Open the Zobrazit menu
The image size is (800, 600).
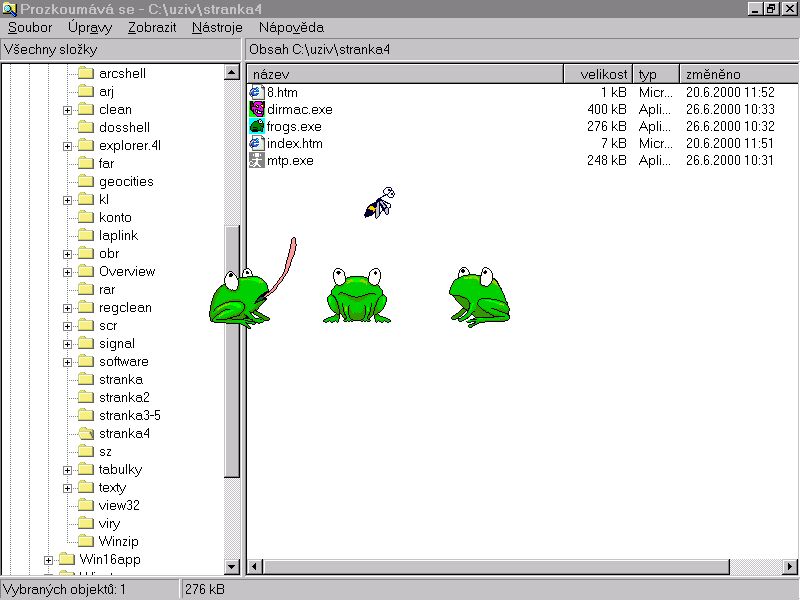click(151, 28)
